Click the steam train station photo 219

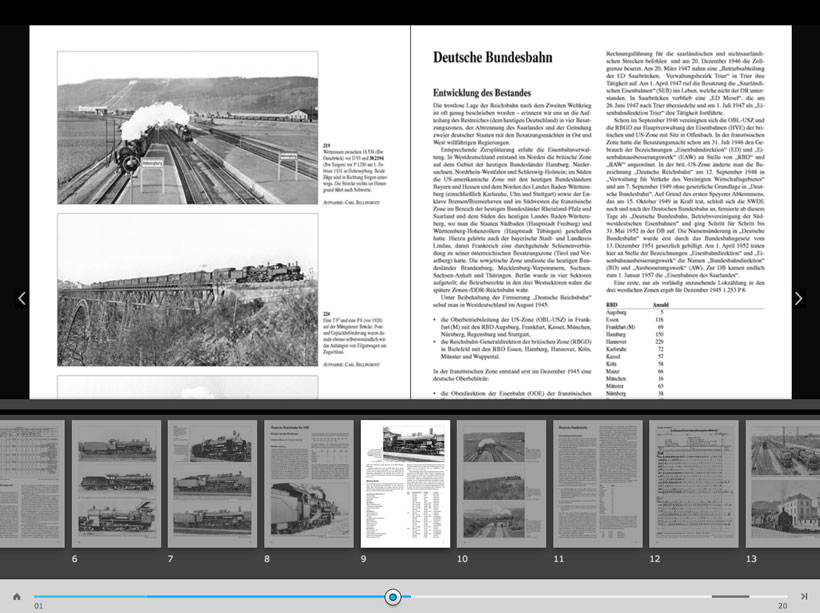point(188,128)
